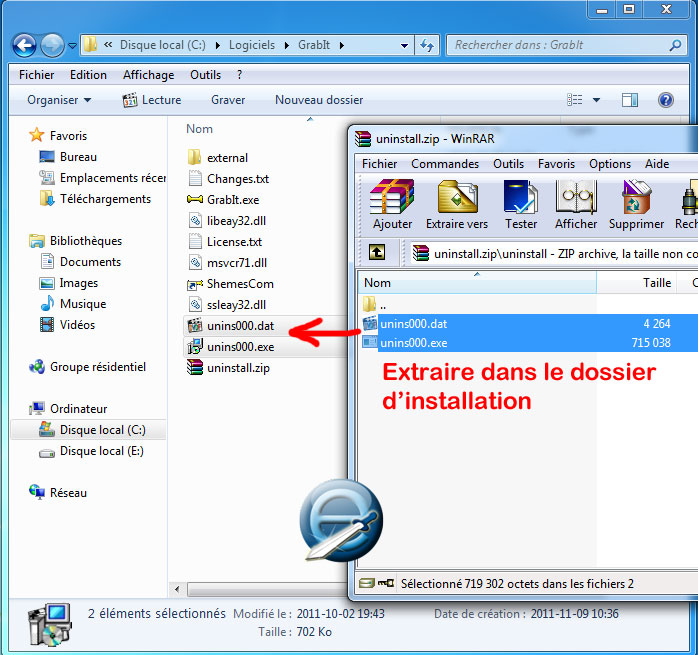698x655 pixels.
Task: Click the Nom column header in WinRAR
Action: tap(477, 283)
